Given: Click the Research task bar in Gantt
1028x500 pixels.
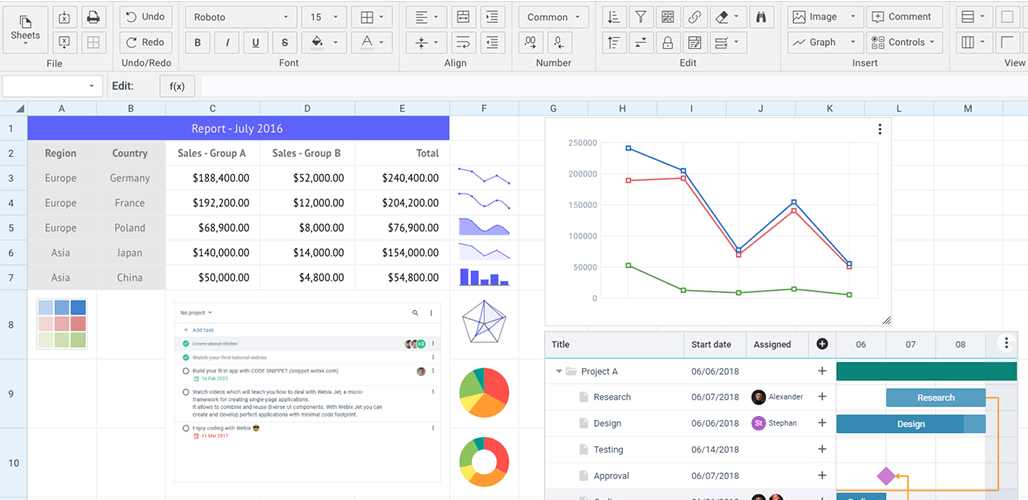Looking at the screenshot, I should (935, 397).
